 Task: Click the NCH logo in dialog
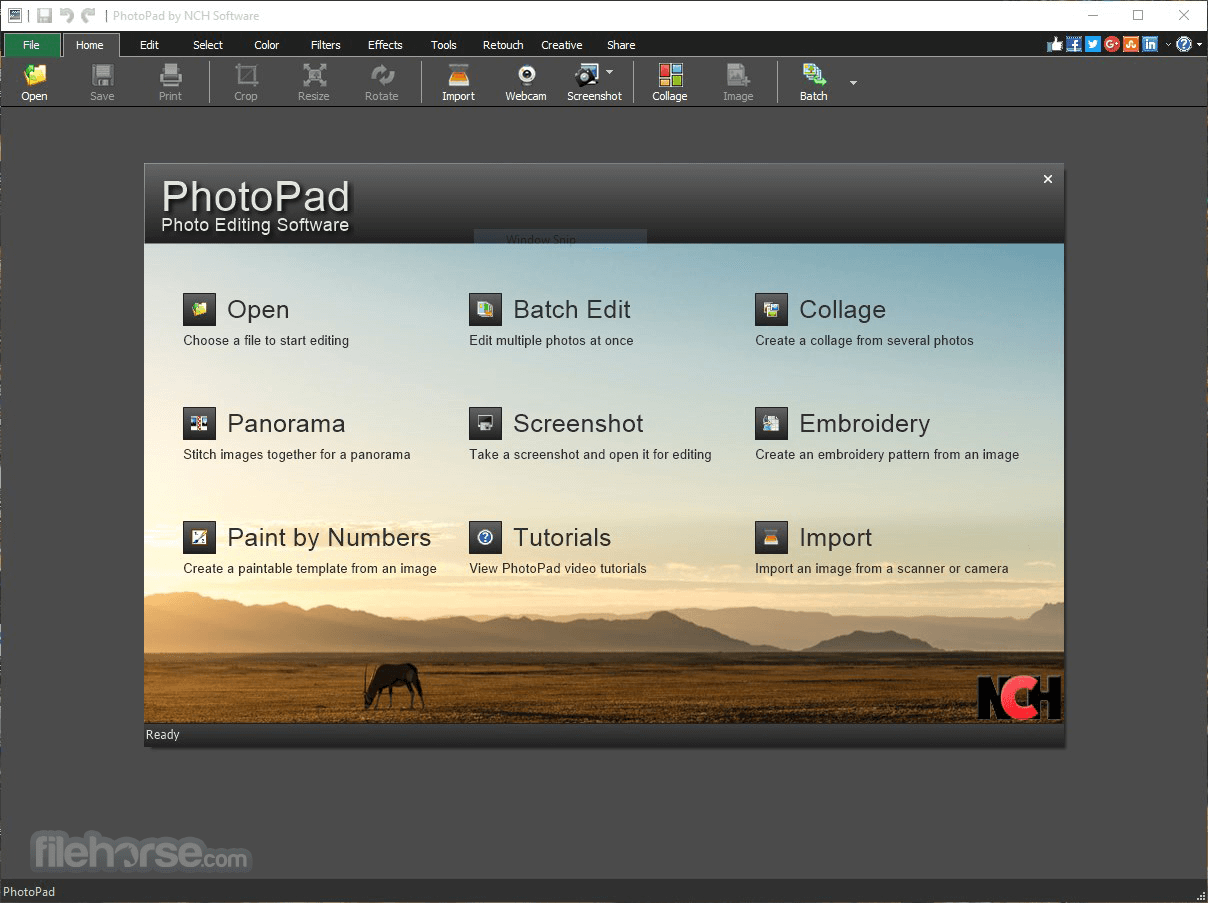pos(1018,698)
